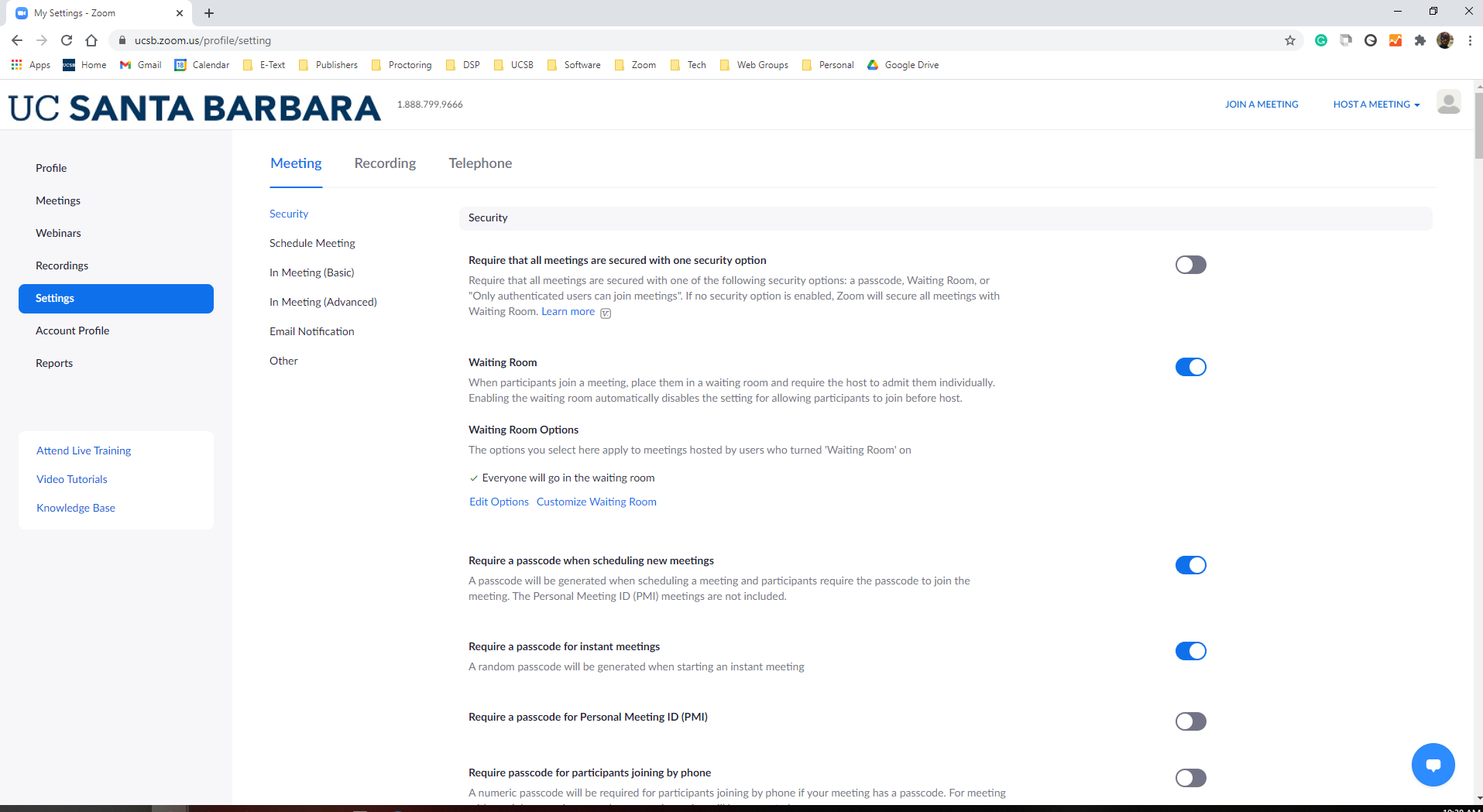Click the browser home icon
This screenshot has height=812, width=1483.
[x=91, y=40]
